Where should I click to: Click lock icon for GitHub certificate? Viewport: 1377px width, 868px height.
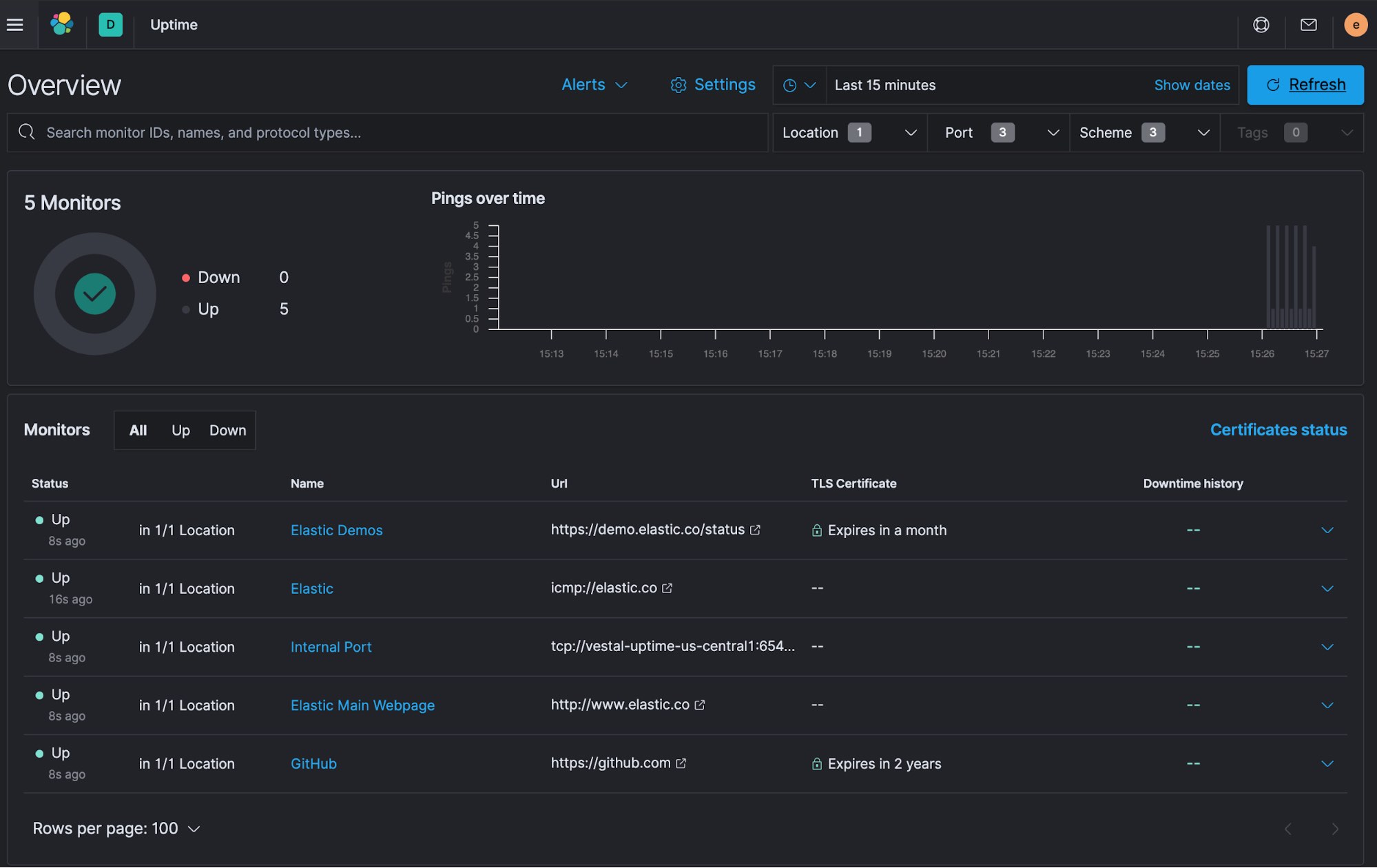[x=817, y=764]
